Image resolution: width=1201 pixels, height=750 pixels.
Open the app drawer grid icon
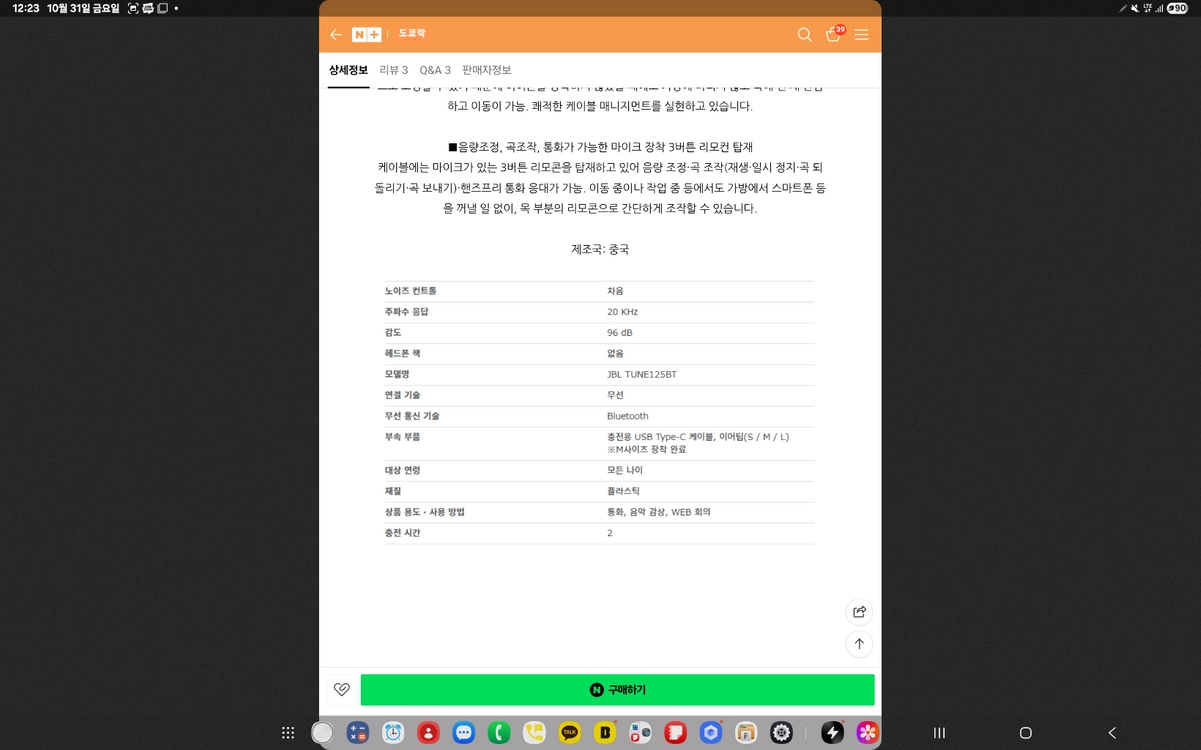288,733
